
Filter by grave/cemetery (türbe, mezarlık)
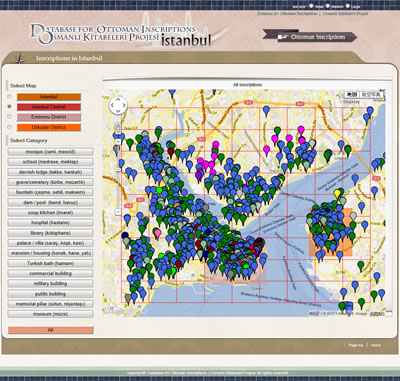click(x=50, y=182)
